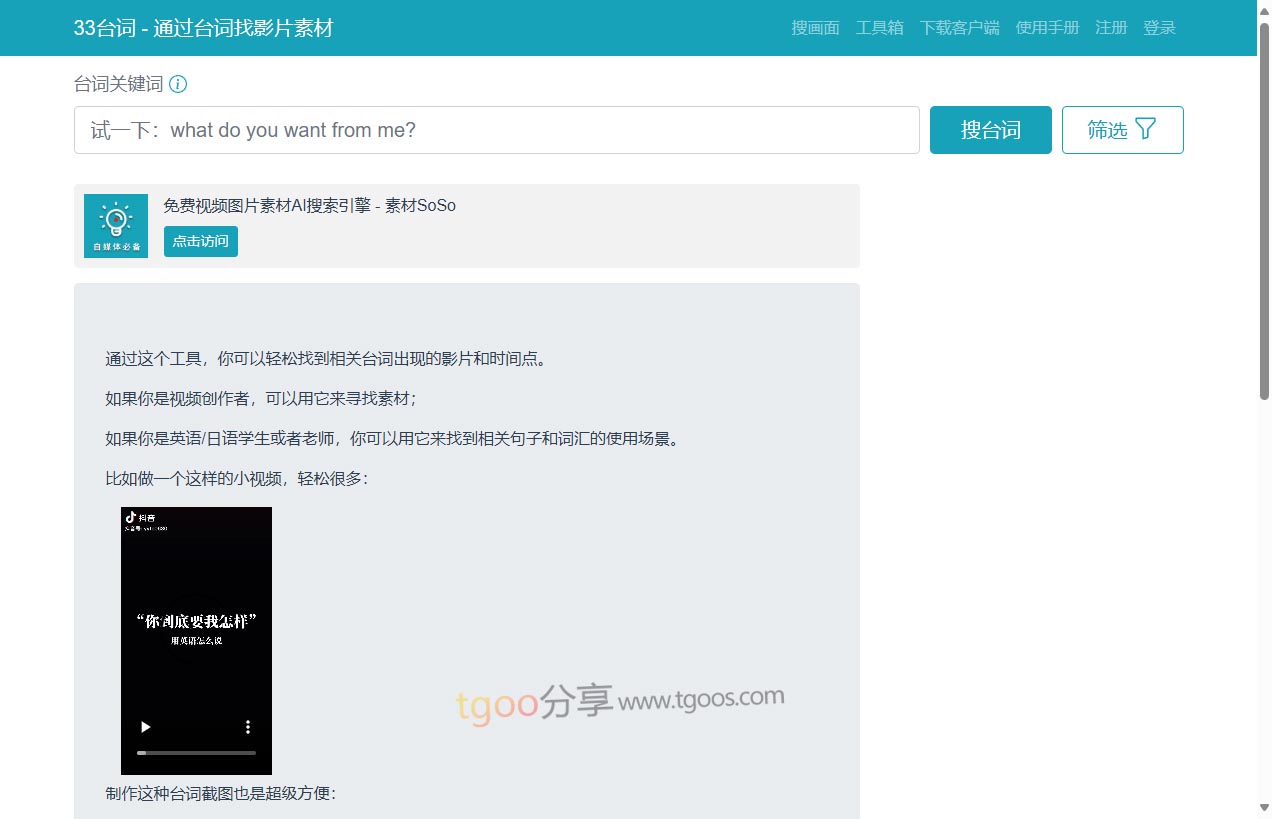The height and width of the screenshot is (819, 1272).
Task: Click 注册 to sign up
Action: pos(1111,28)
